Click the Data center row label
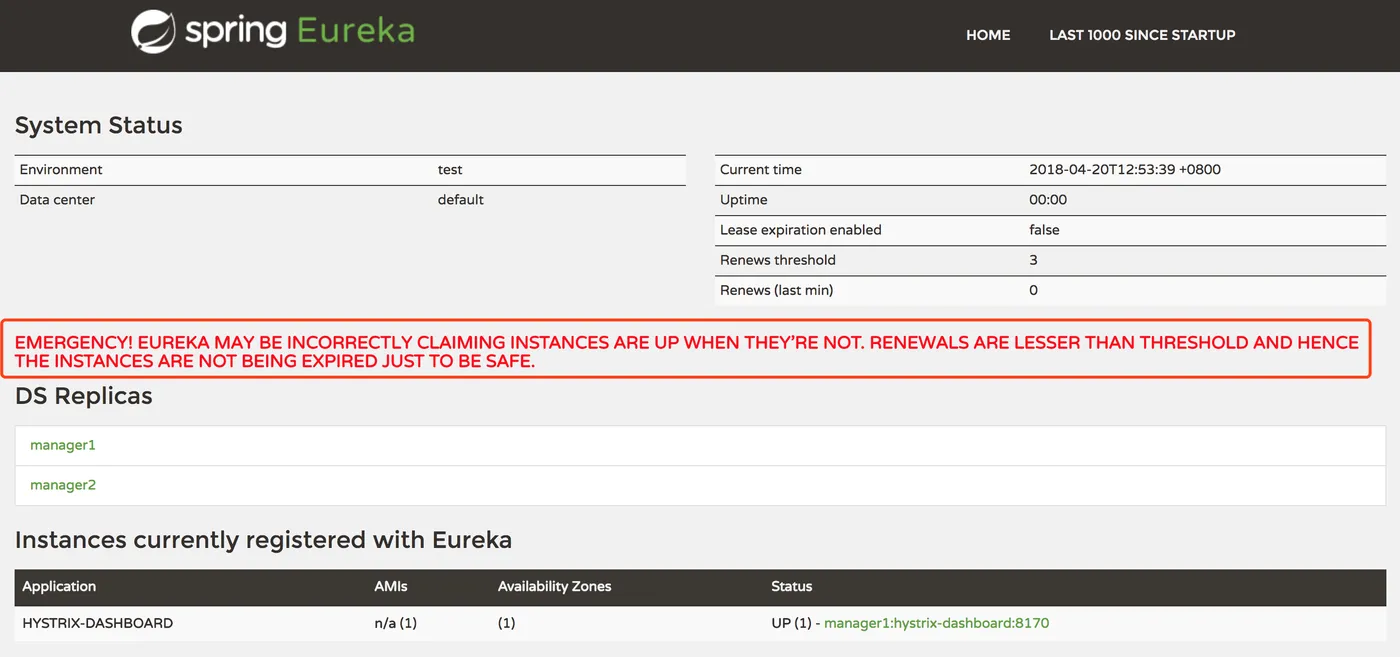 coord(57,200)
